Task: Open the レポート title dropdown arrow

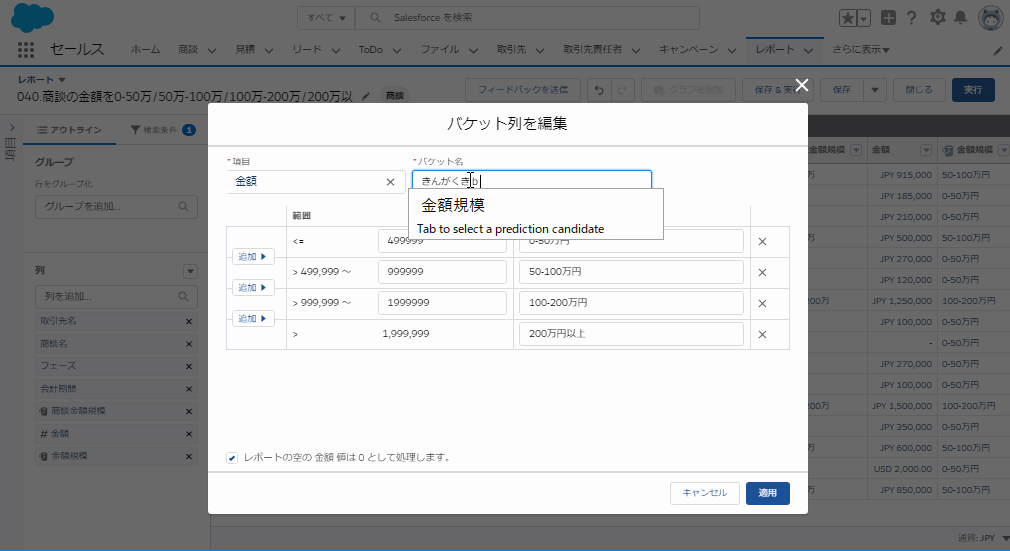Action: coord(62,80)
